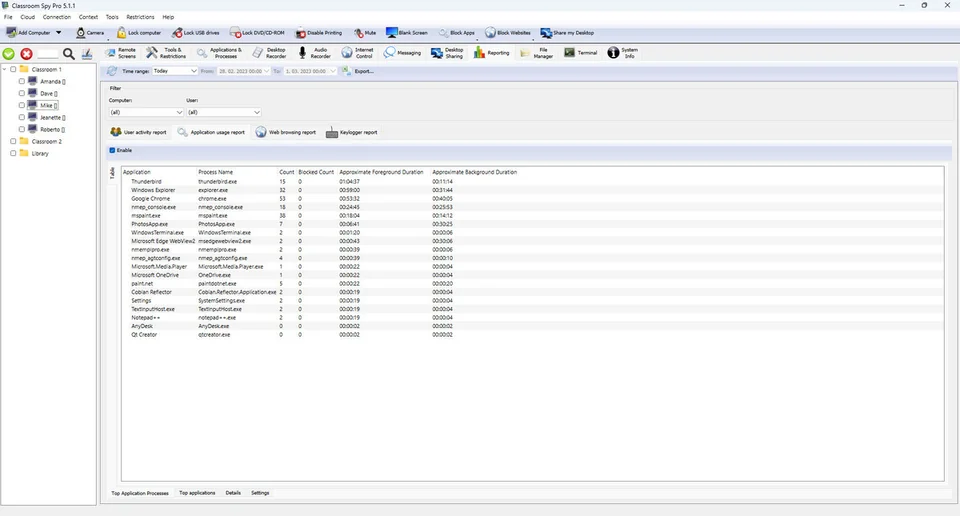Screen dimensions: 960x516
Task: Switch to Top applications tab
Action: click(197, 493)
